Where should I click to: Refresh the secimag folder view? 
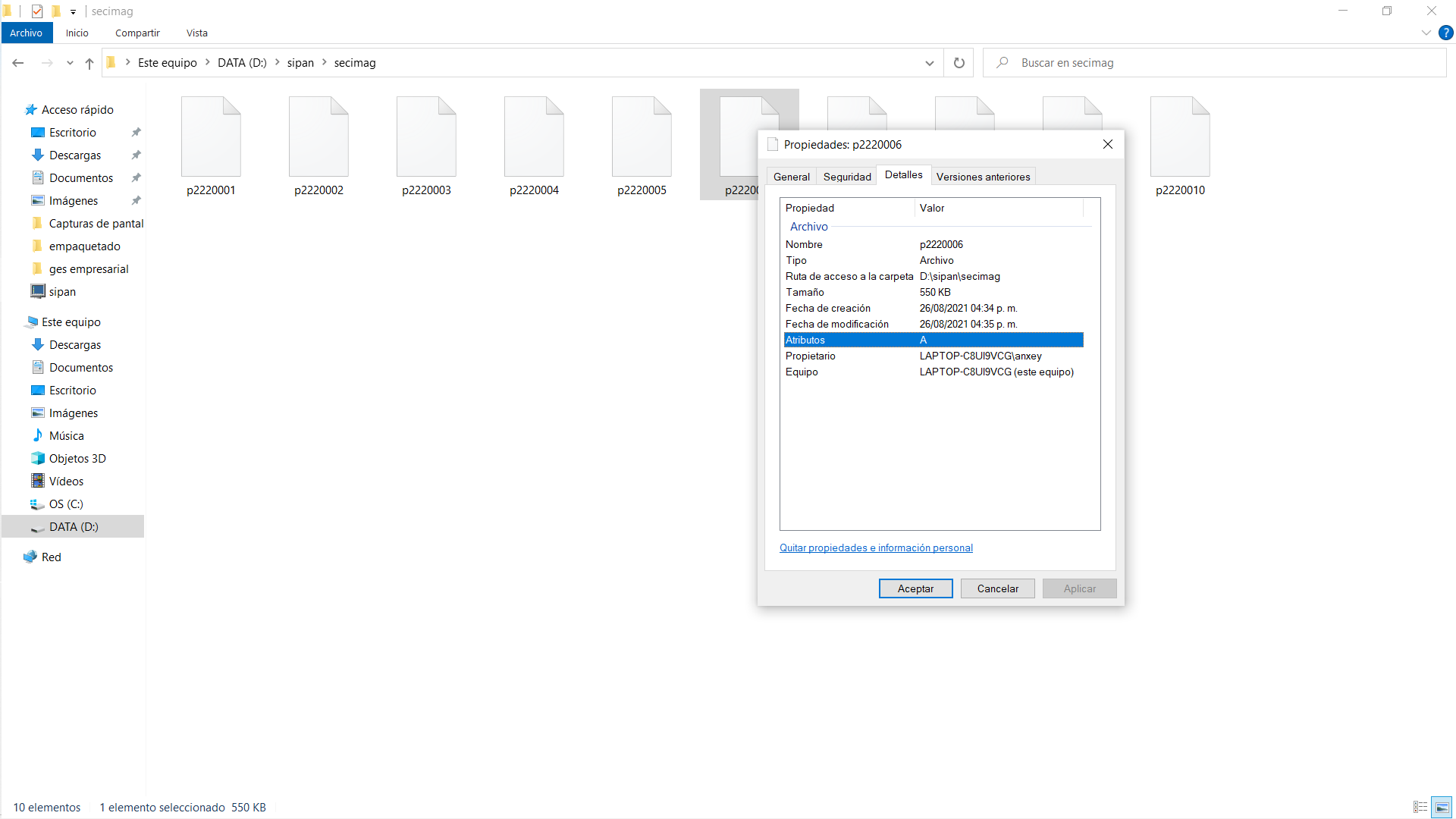coord(959,63)
